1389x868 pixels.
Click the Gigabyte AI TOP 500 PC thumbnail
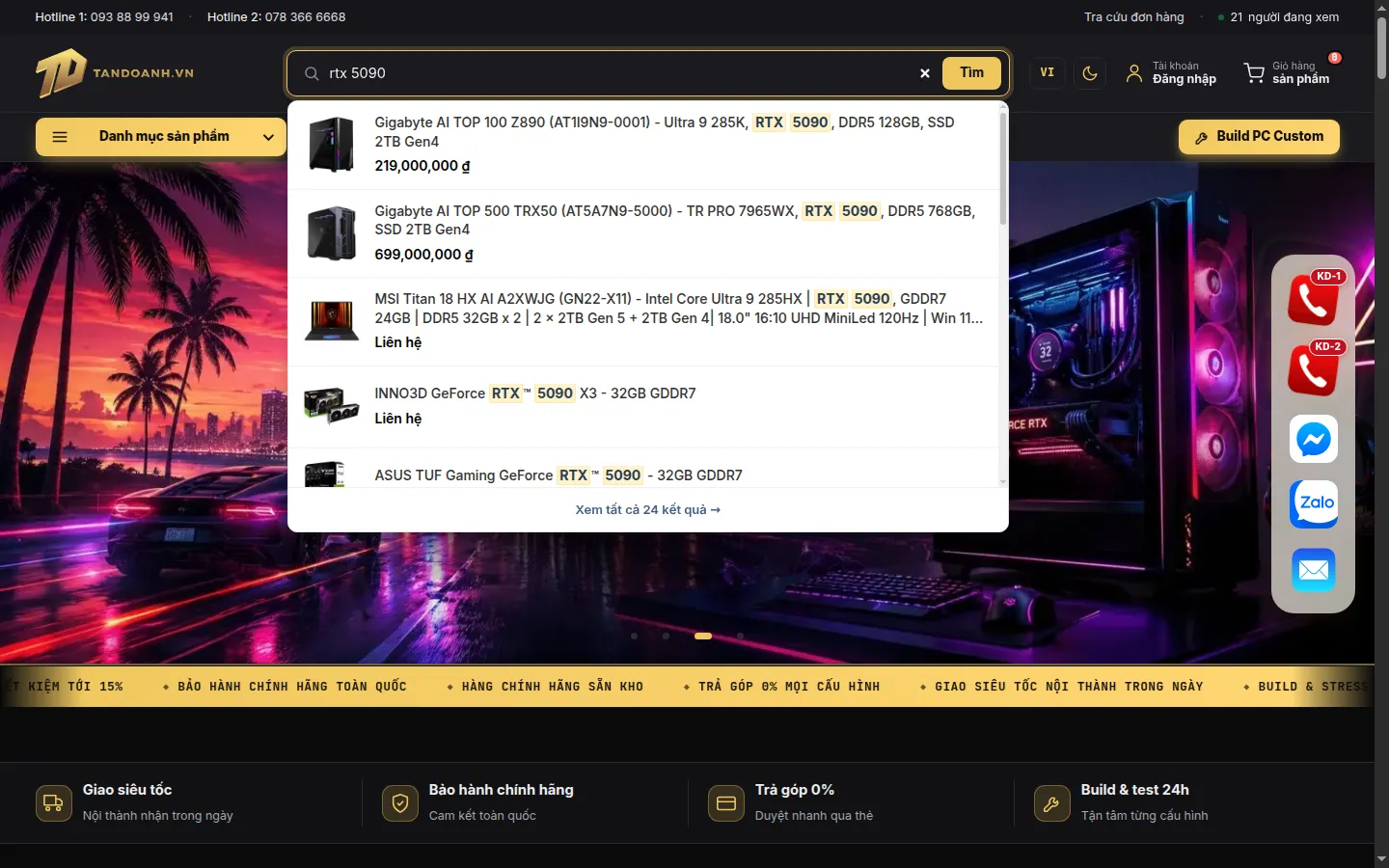(x=332, y=233)
